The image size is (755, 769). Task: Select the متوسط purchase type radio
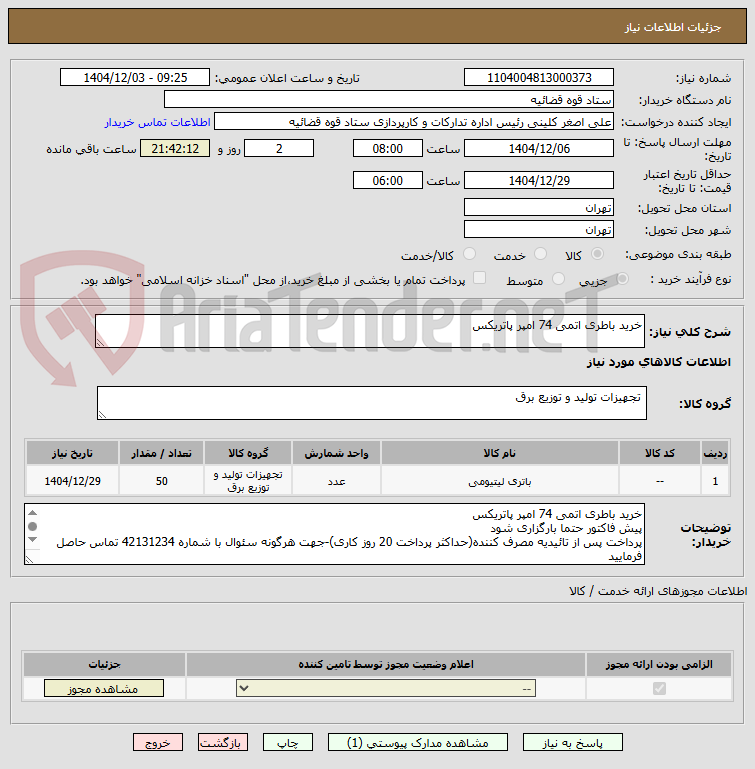coord(558,279)
